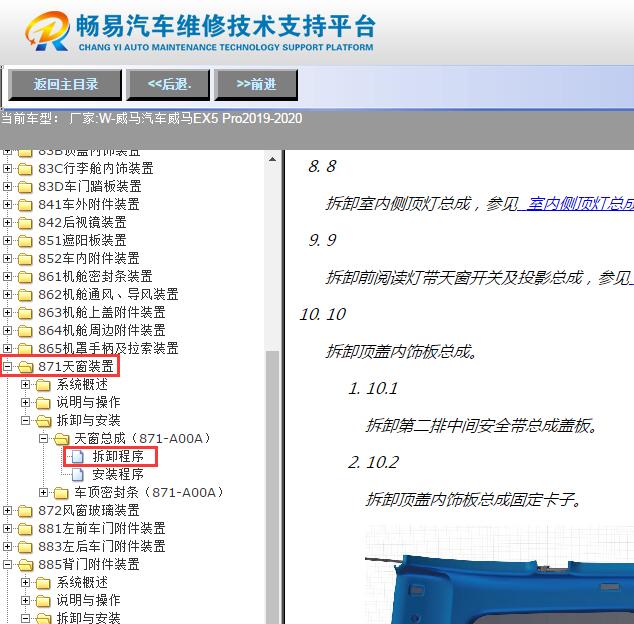Click the 883左后车门附件装置 folder icon
Image resolution: width=634 pixels, height=624 pixels.
coord(25,547)
